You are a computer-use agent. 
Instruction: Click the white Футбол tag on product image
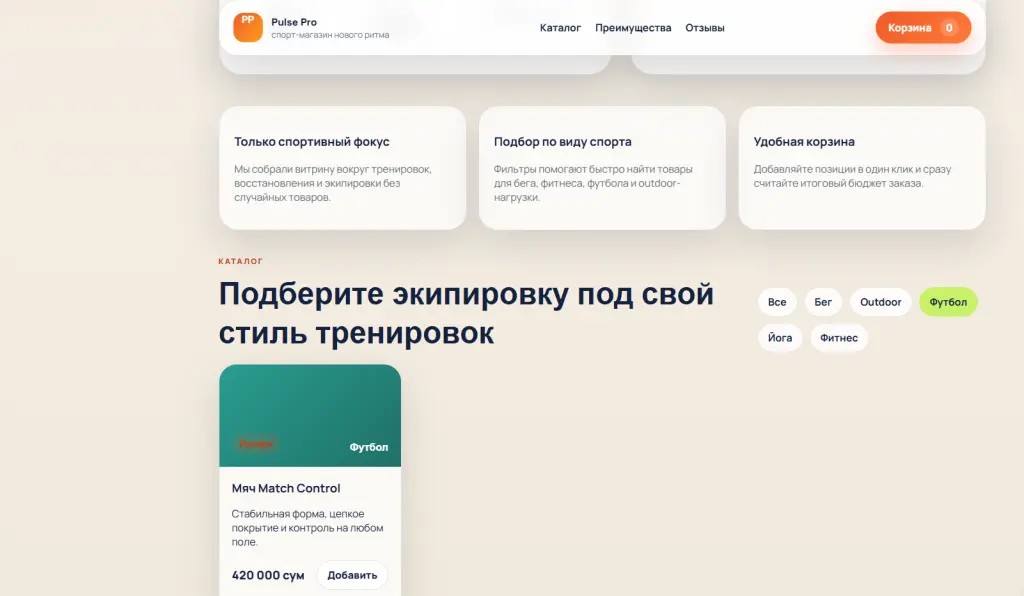point(368,447)
